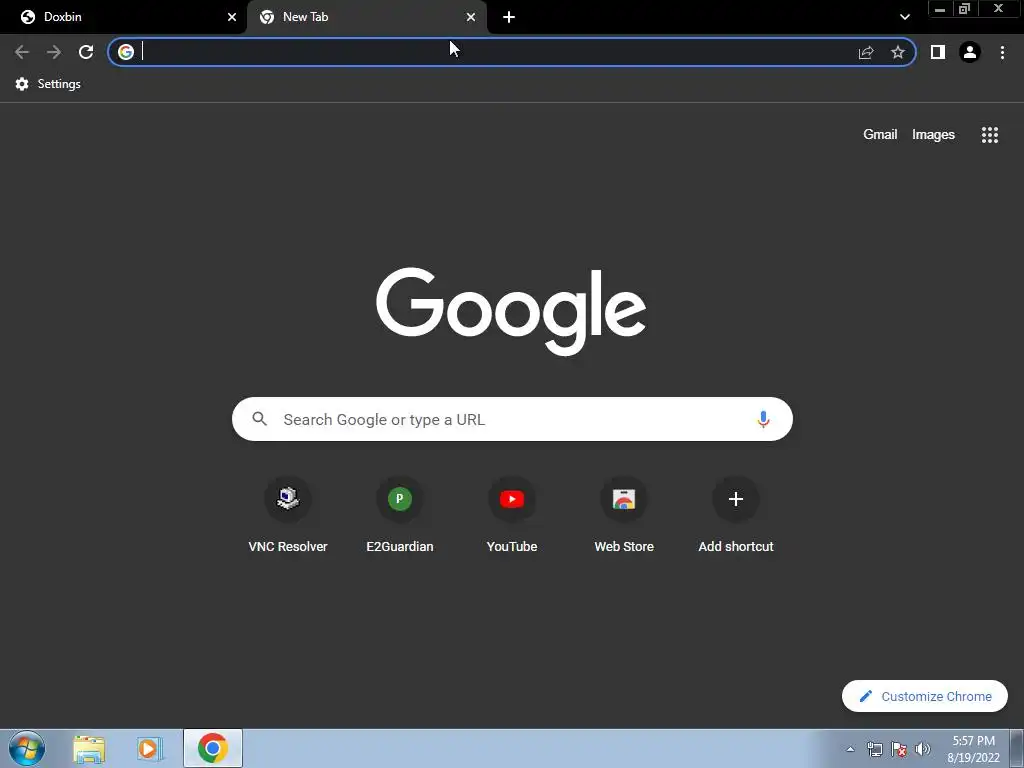Start voice search with microphone icon
Screen dimensions: 1024x768
click(763, 419)
